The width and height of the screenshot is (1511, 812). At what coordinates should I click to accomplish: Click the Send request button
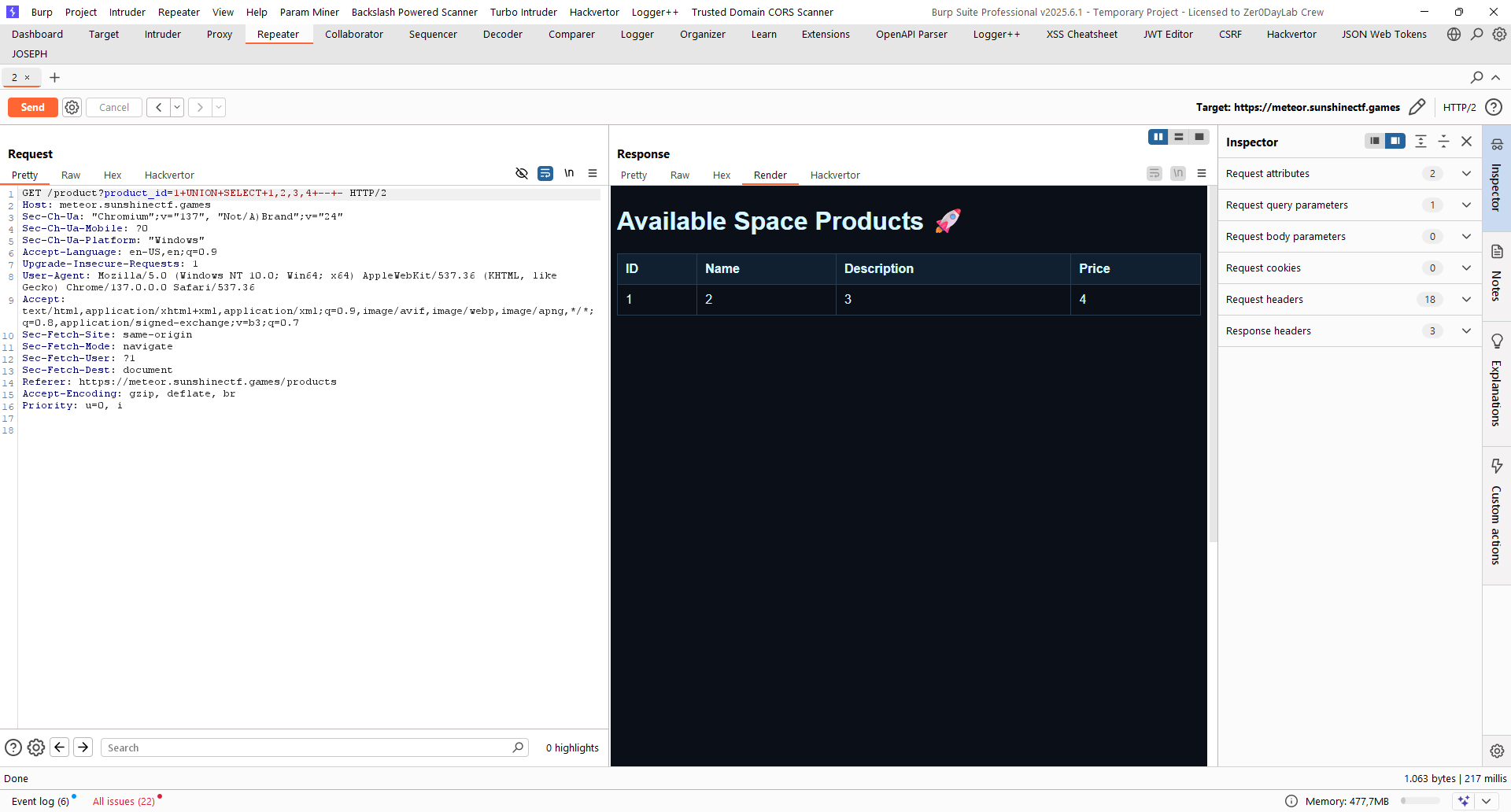click(32, 108)
